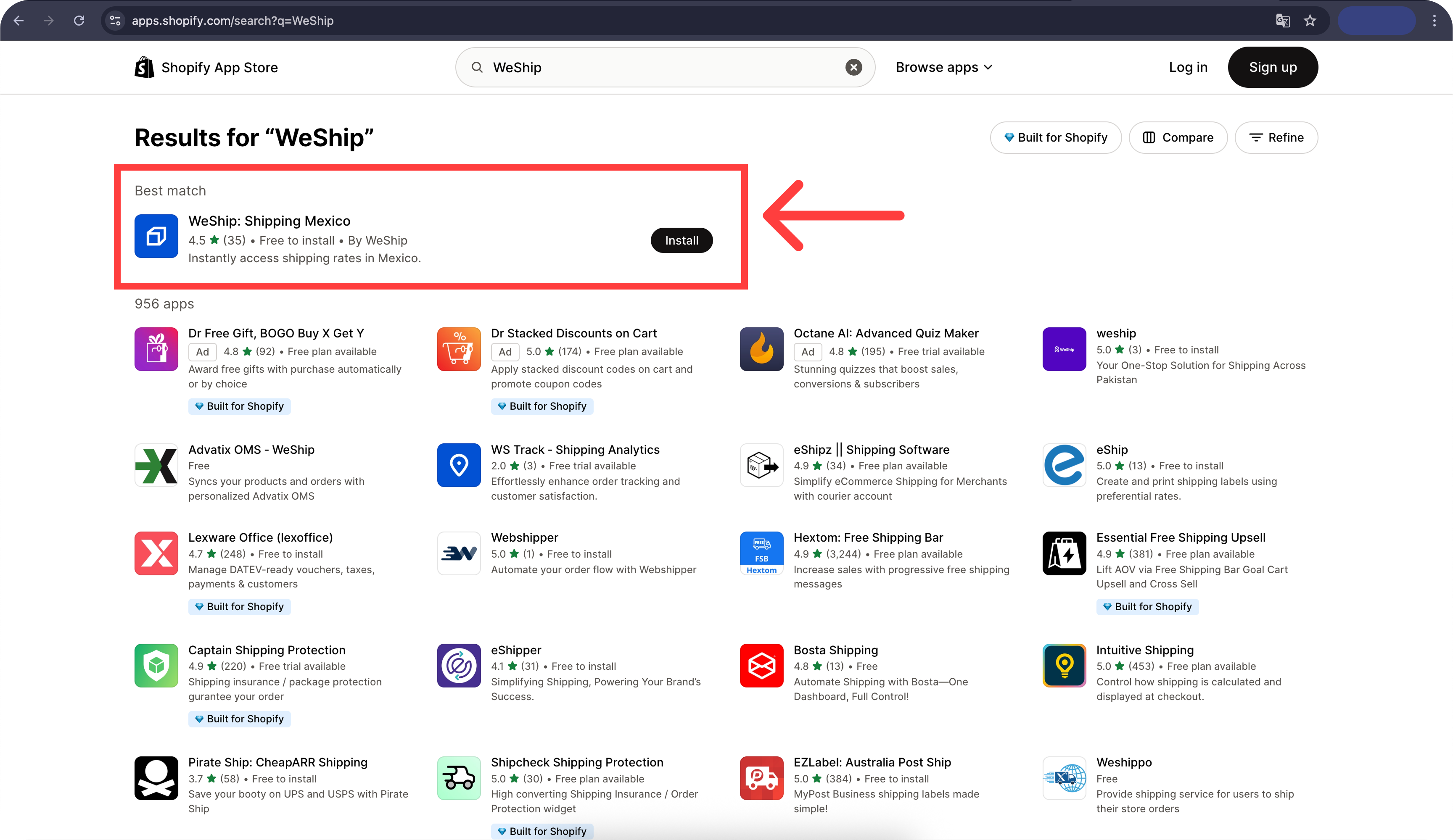Open the browser three-dot menu
This screenshot has height=840, width=1453.
(1434, 21)
